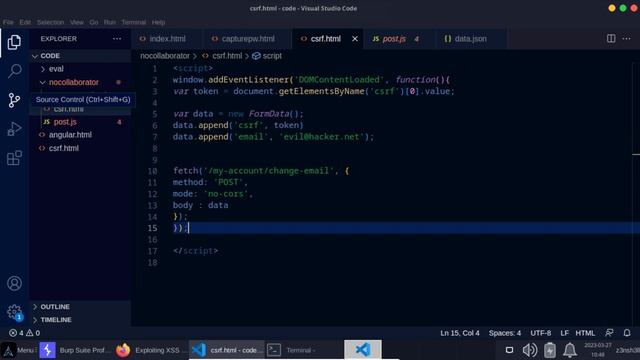
Task: Open the Explorer view in activity bar
Action: coord(14,42)
